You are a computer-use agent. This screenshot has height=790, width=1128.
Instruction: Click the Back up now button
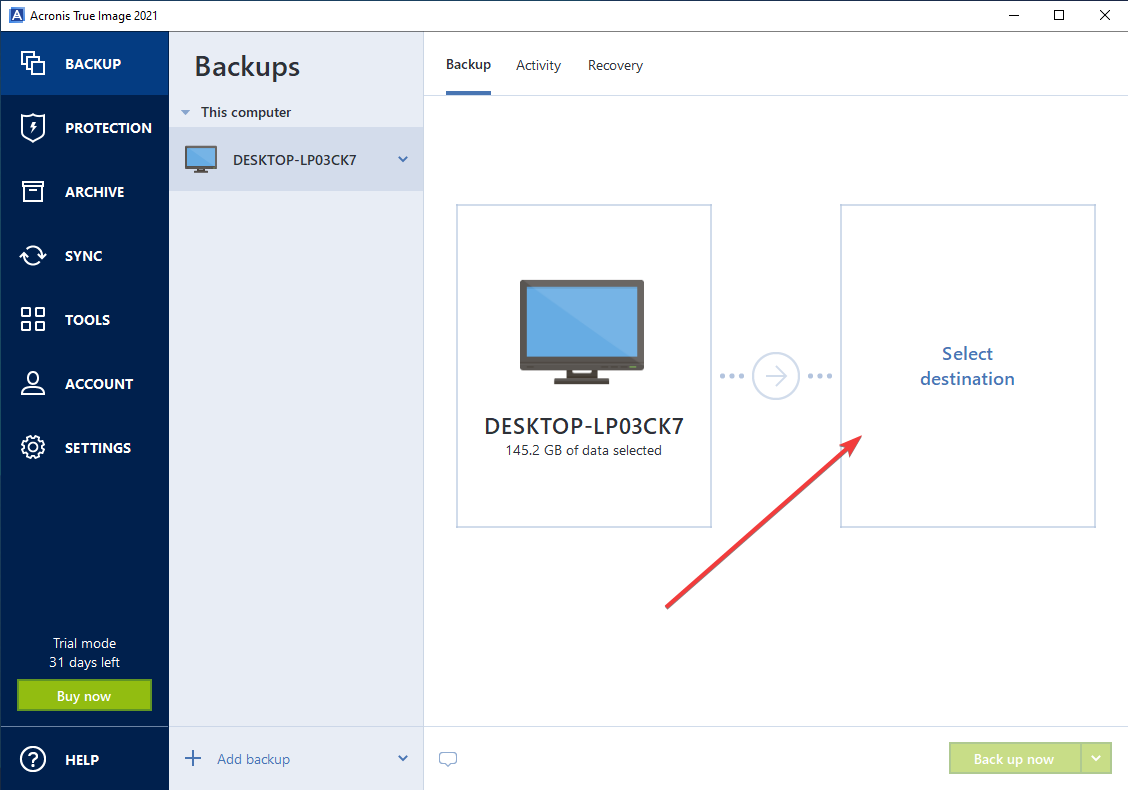click(x=1014, y=758)
